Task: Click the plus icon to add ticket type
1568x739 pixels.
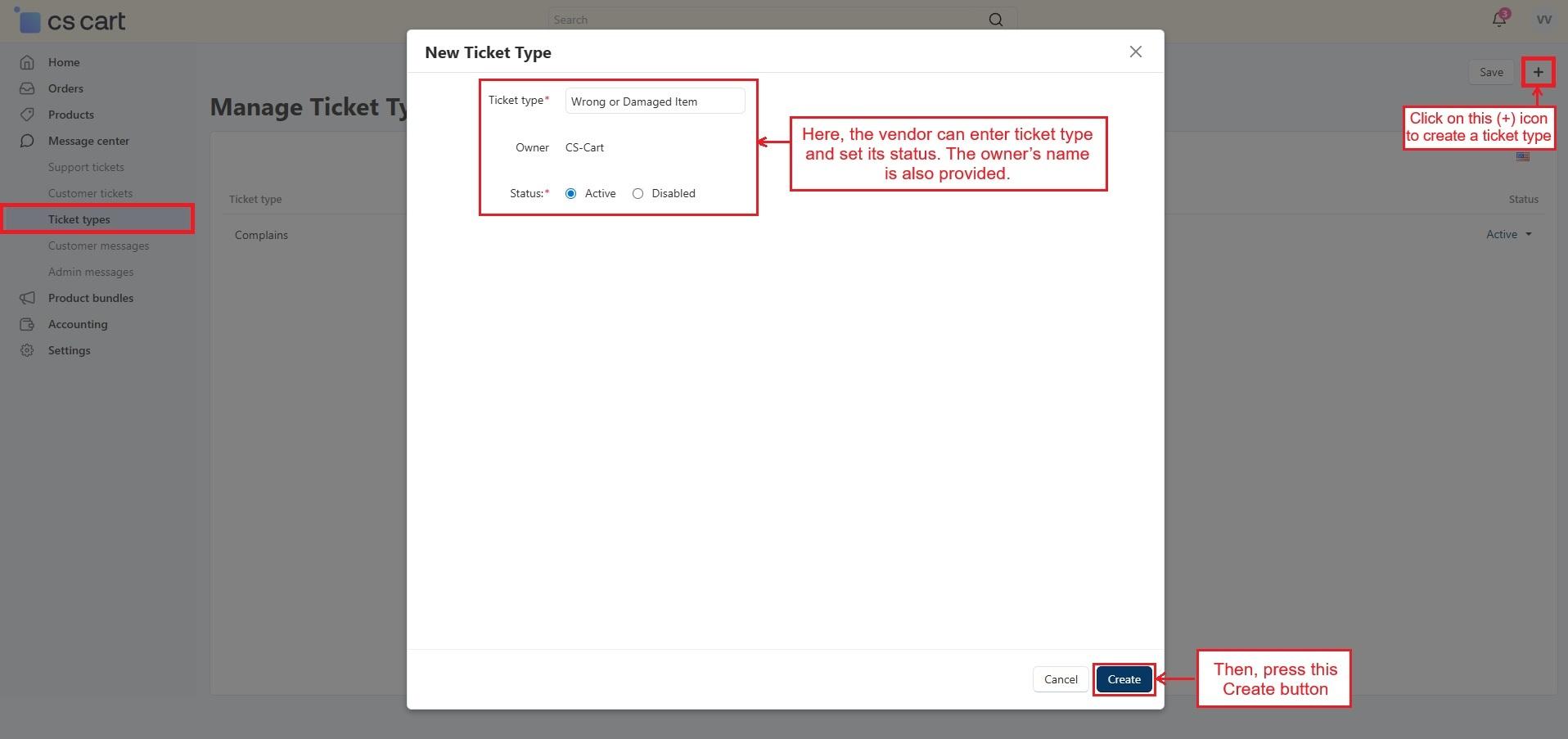Action: coord(1538,72)
